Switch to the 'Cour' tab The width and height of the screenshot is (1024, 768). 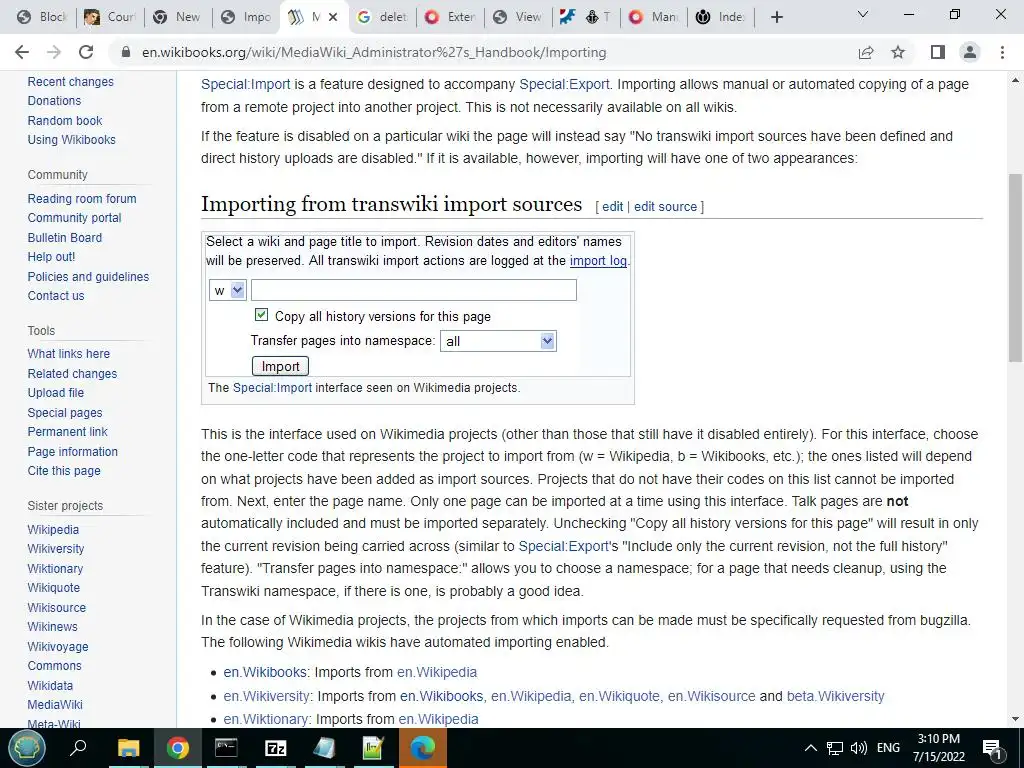pyautogui.click(x=110, y=17)
